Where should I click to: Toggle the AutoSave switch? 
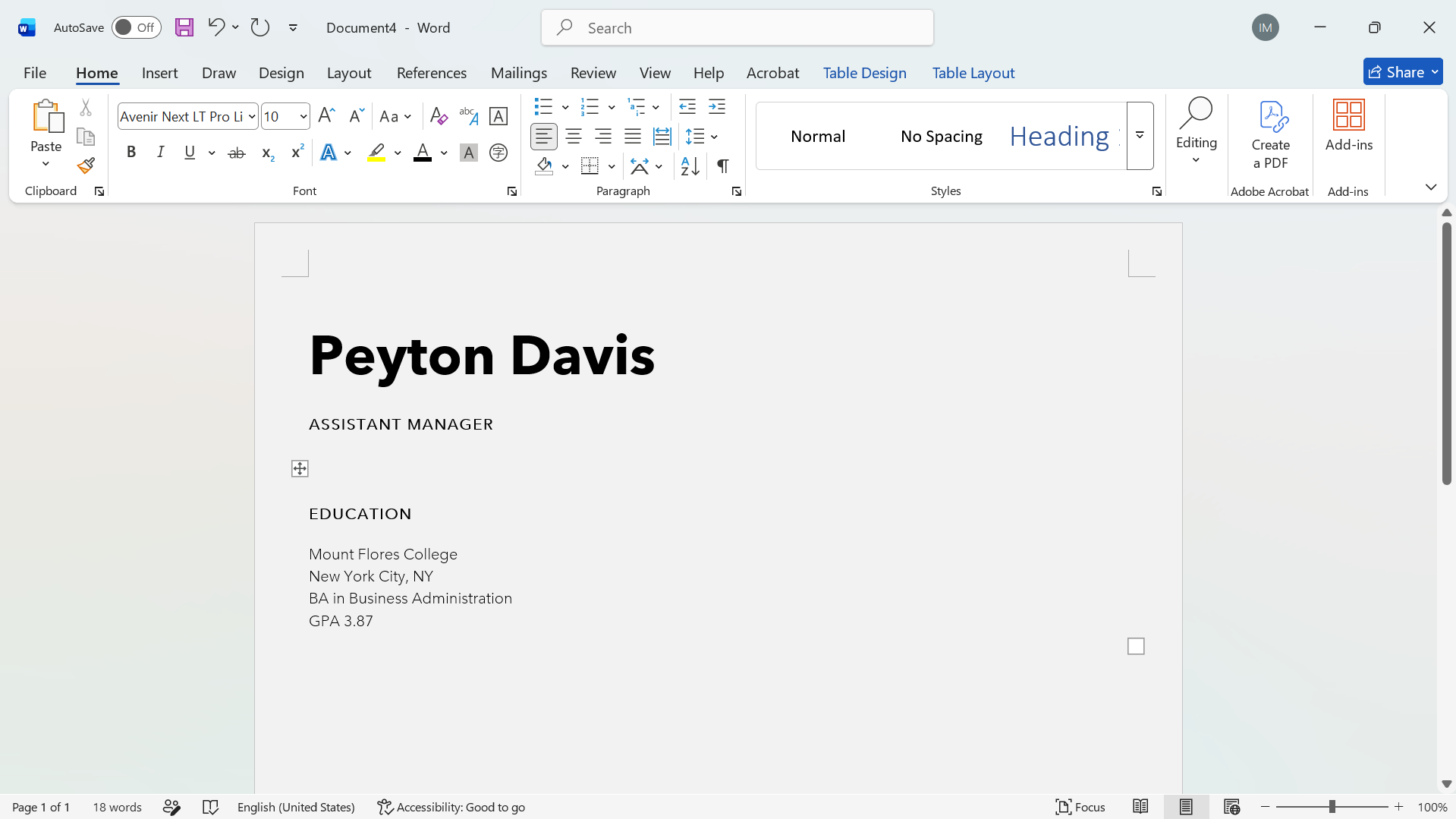point(137,27)
